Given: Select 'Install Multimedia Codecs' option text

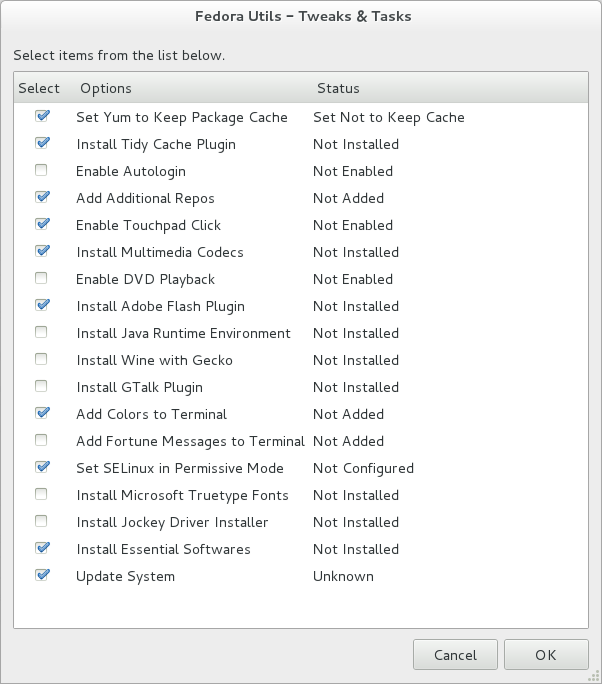Looking at the screenshot, I should [x=160, y=252].
